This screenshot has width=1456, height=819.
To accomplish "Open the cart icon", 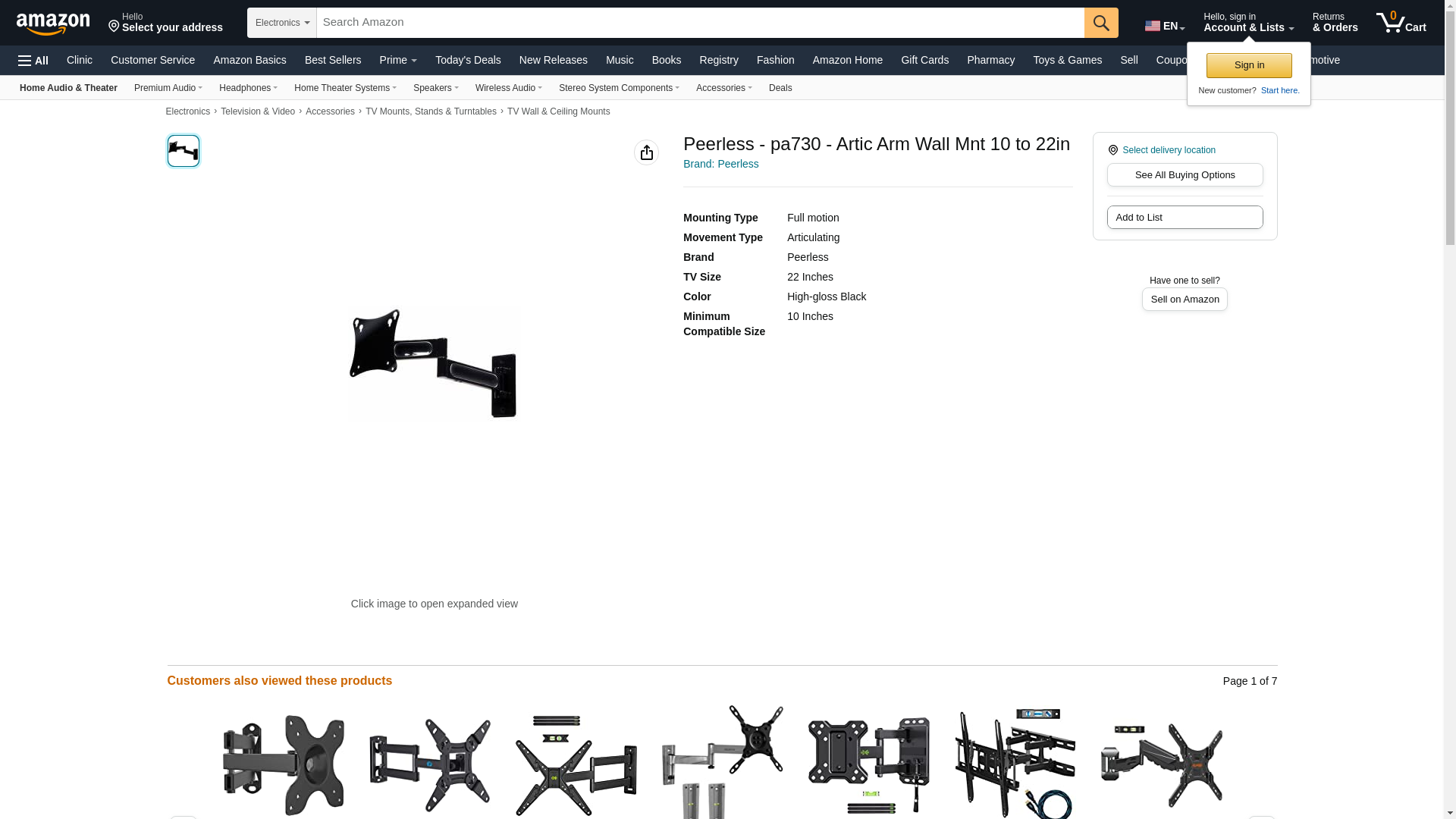I will [1401, 22].
